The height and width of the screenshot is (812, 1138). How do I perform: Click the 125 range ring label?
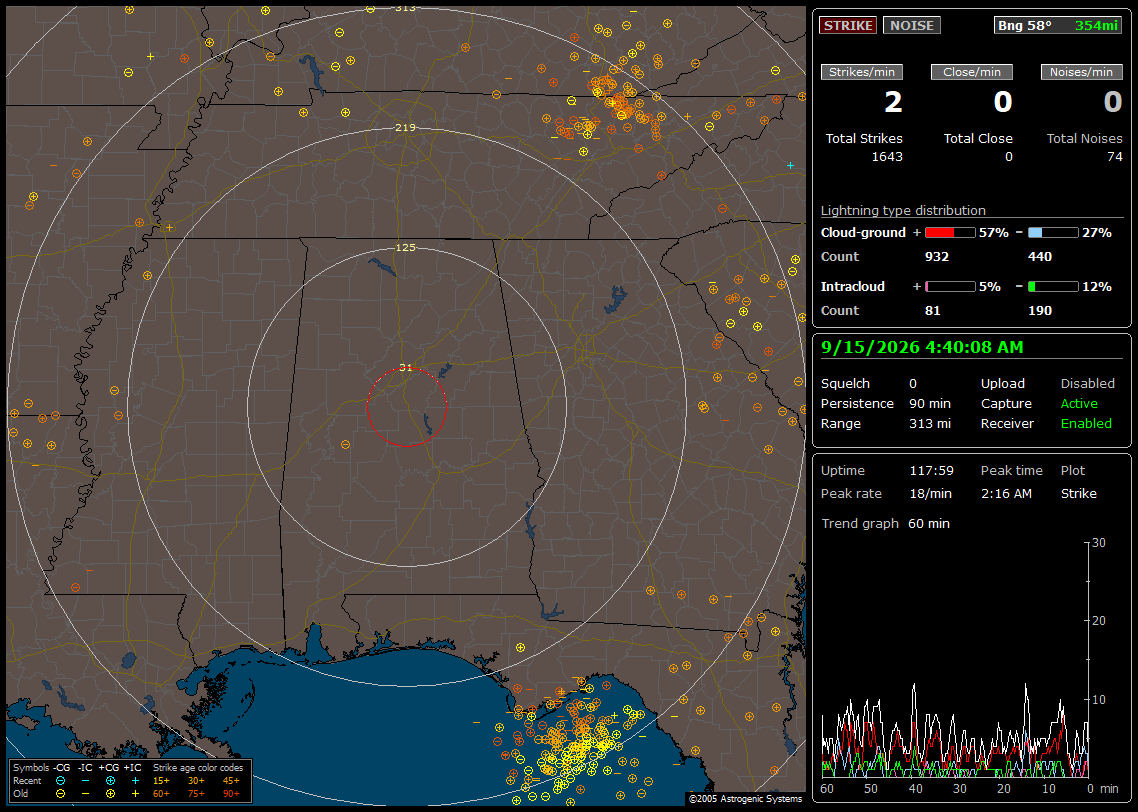(405, 247)
